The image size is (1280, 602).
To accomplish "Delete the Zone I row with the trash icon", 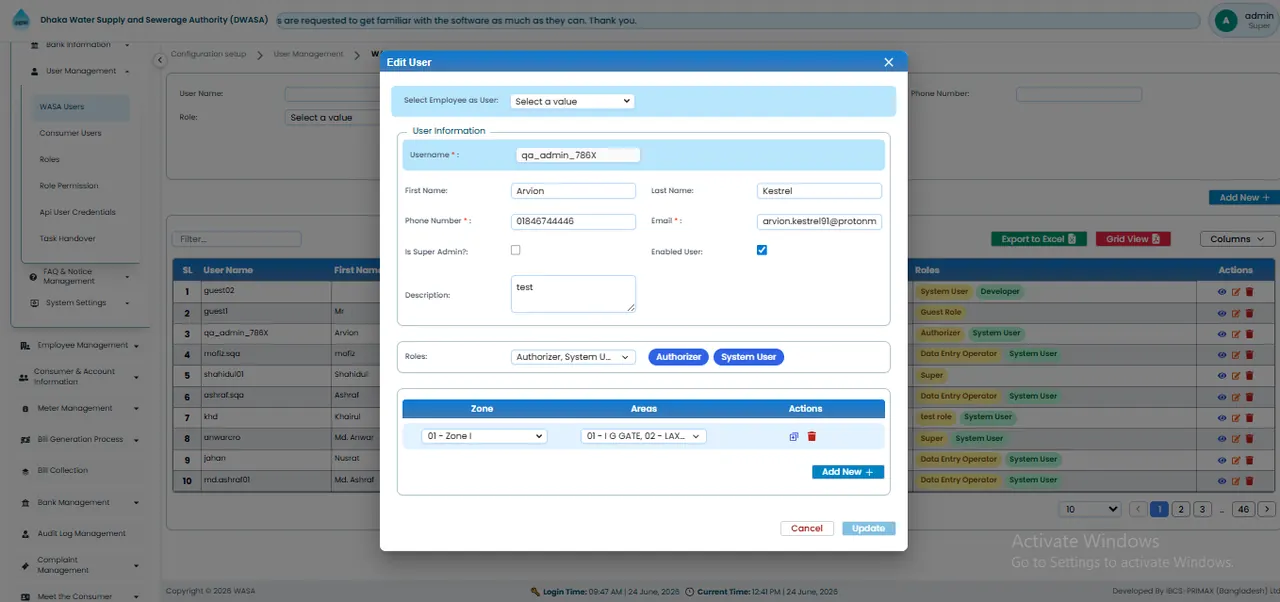I will click(812, 436).
